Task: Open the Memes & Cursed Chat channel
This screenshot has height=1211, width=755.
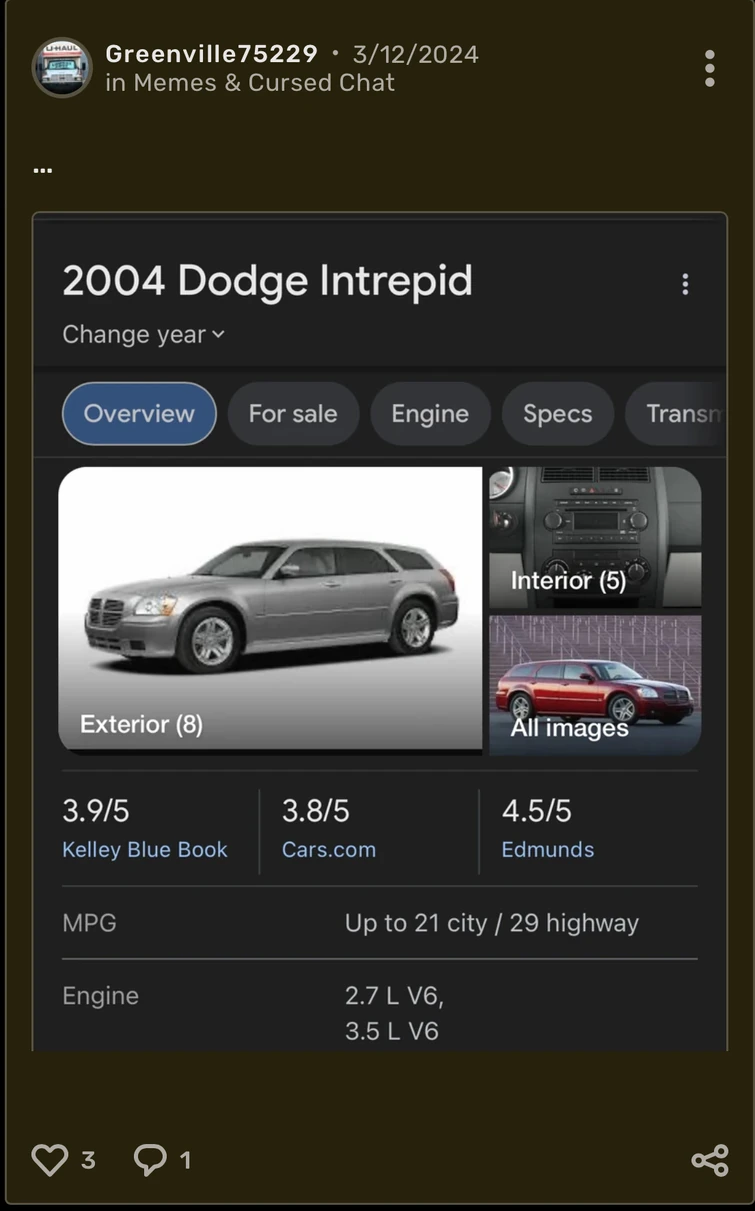Action: pyautogui.click(x=264, y=83)
